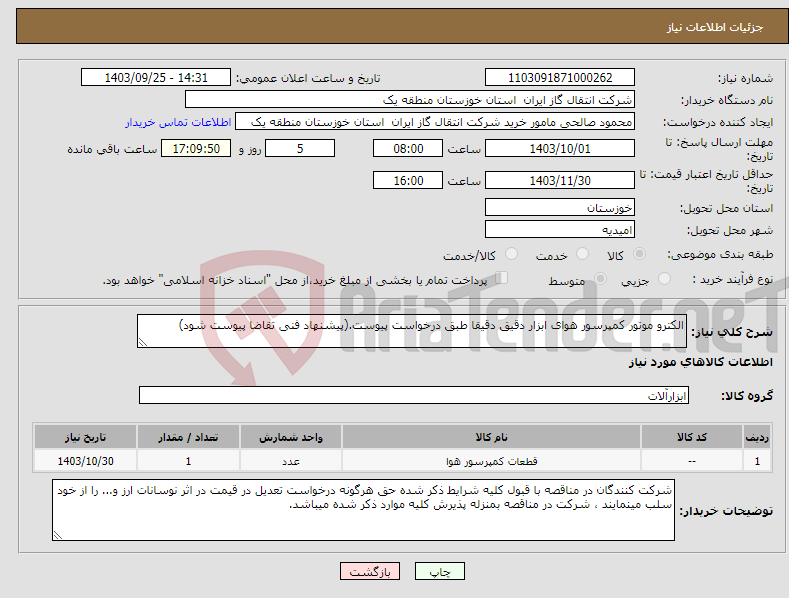789x598 pixels.
Task: Click the delivery province field خوزستان
Action: [560, 207]
